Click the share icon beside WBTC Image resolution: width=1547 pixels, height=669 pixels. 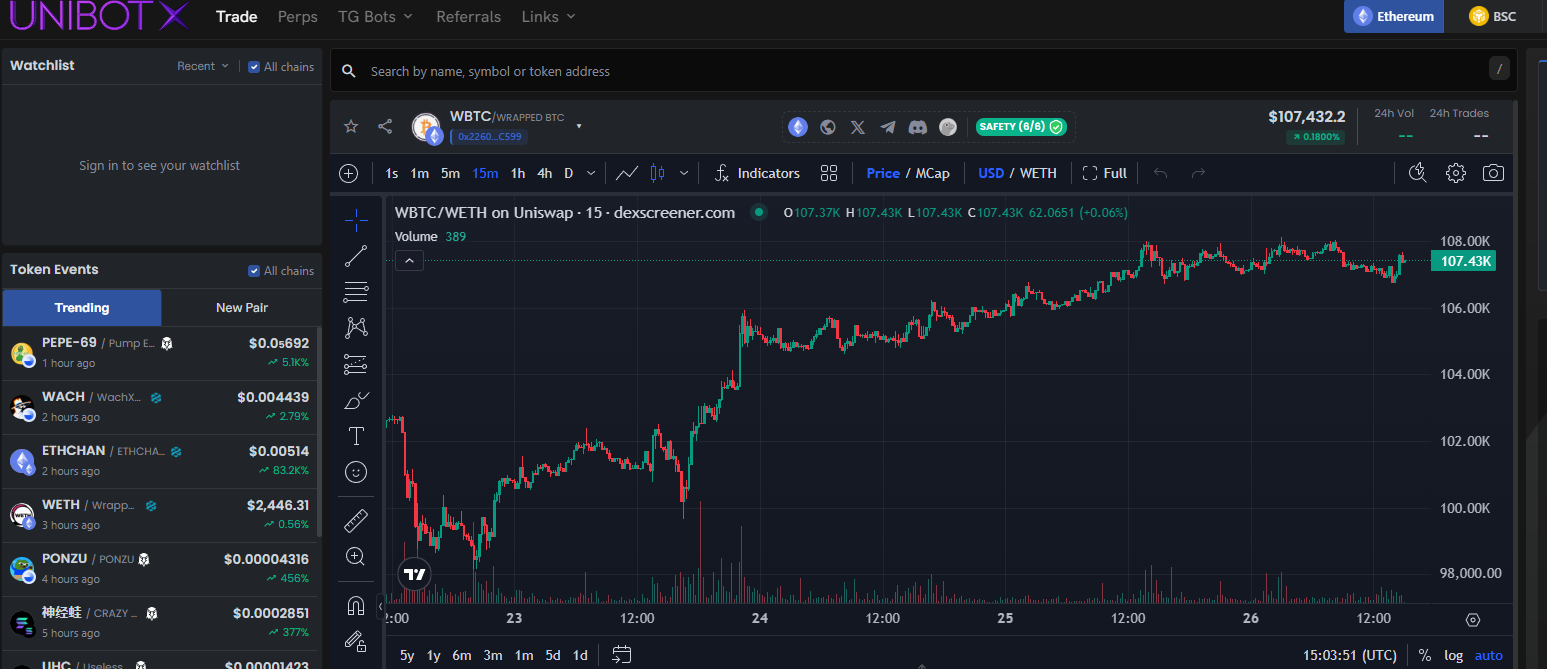pyautogui.click(x=385, y=126)
